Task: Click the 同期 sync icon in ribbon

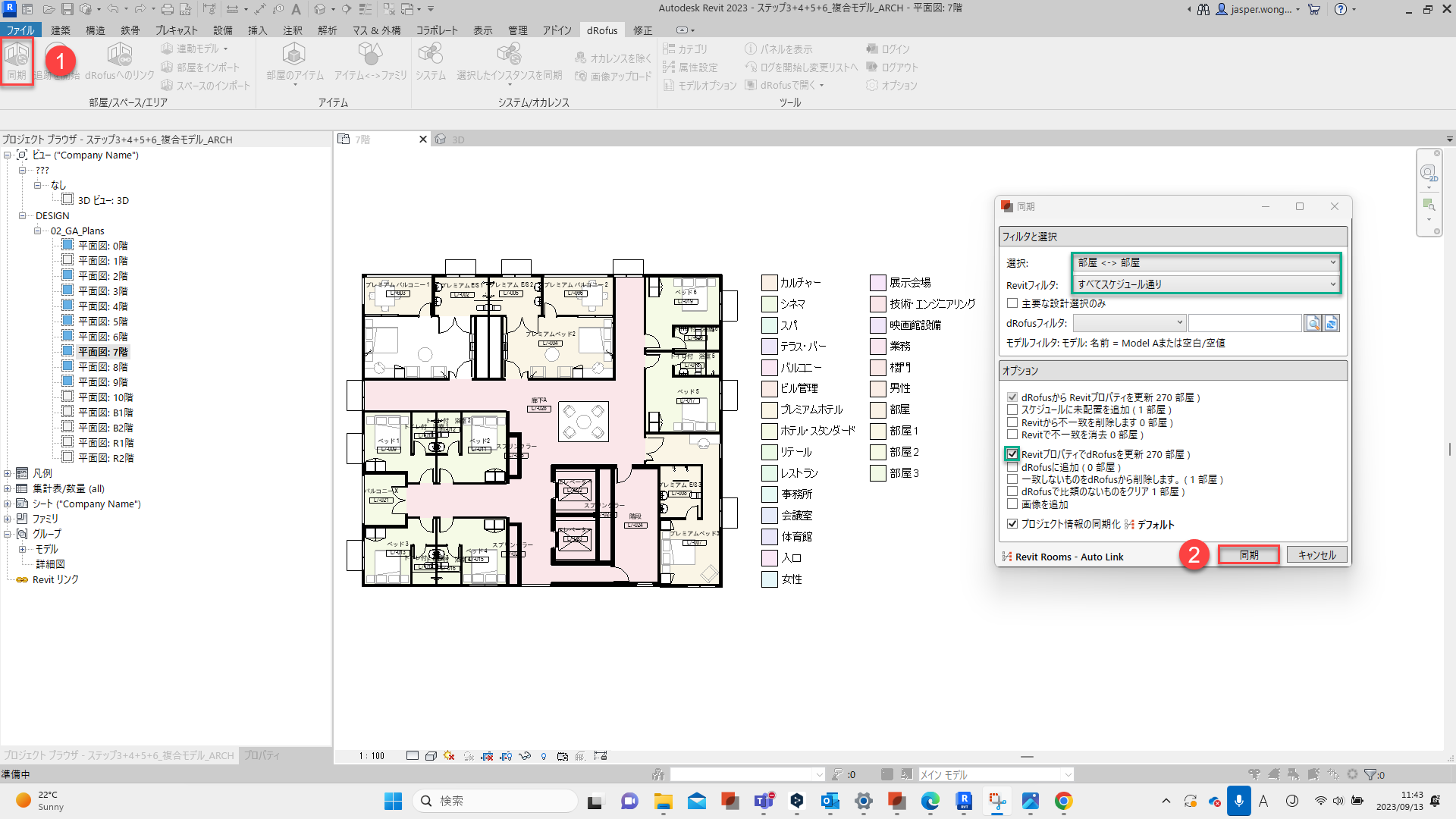Action: pos(17,59)
